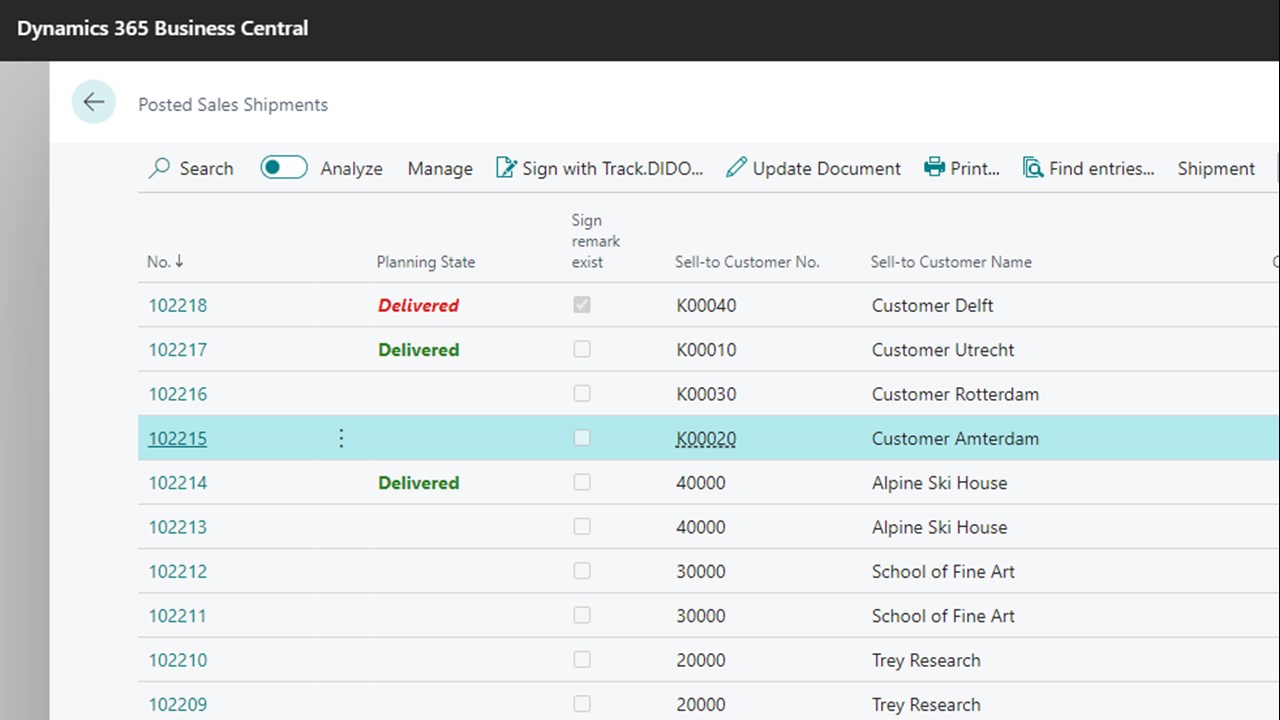Click the Print printer icon
This screenshot has height=720, width=1280.
[x=934, y=167]
